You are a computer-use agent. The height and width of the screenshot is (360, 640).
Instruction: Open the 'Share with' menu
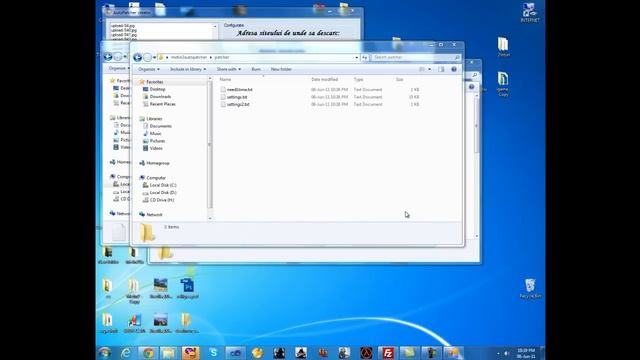229,69
